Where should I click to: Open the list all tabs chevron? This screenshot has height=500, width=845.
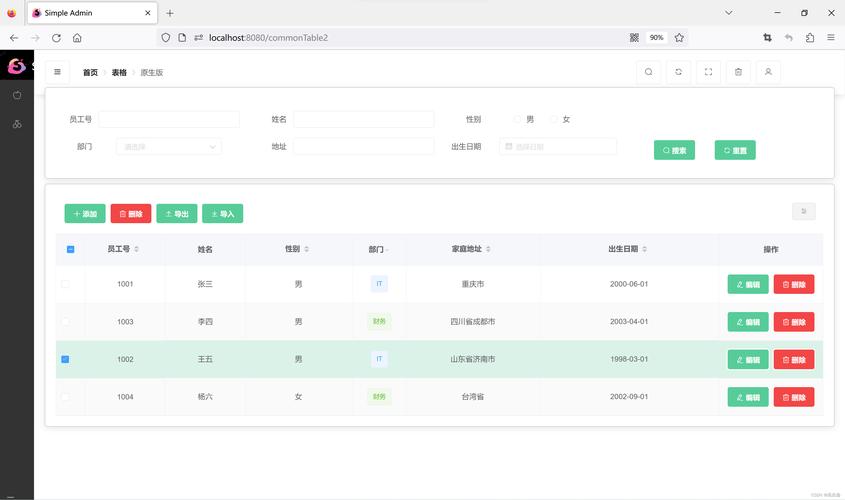coord(729,13)
